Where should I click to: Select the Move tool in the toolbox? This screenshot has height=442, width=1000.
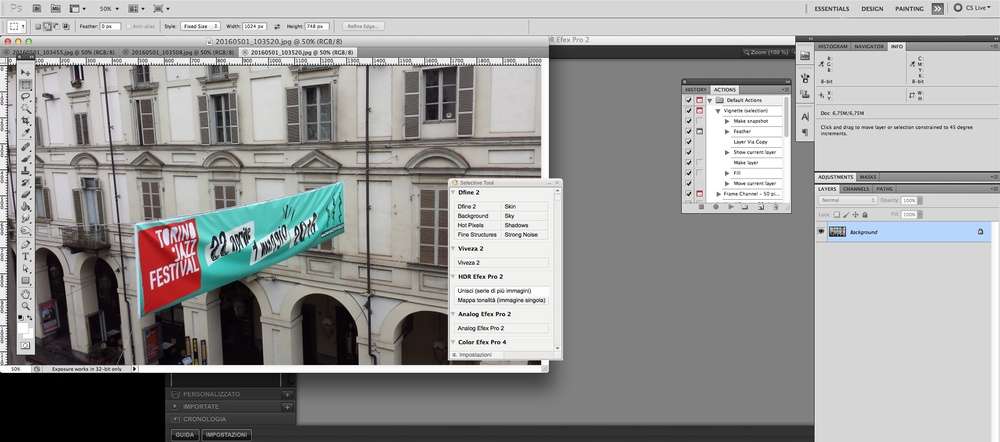[26, 72]
